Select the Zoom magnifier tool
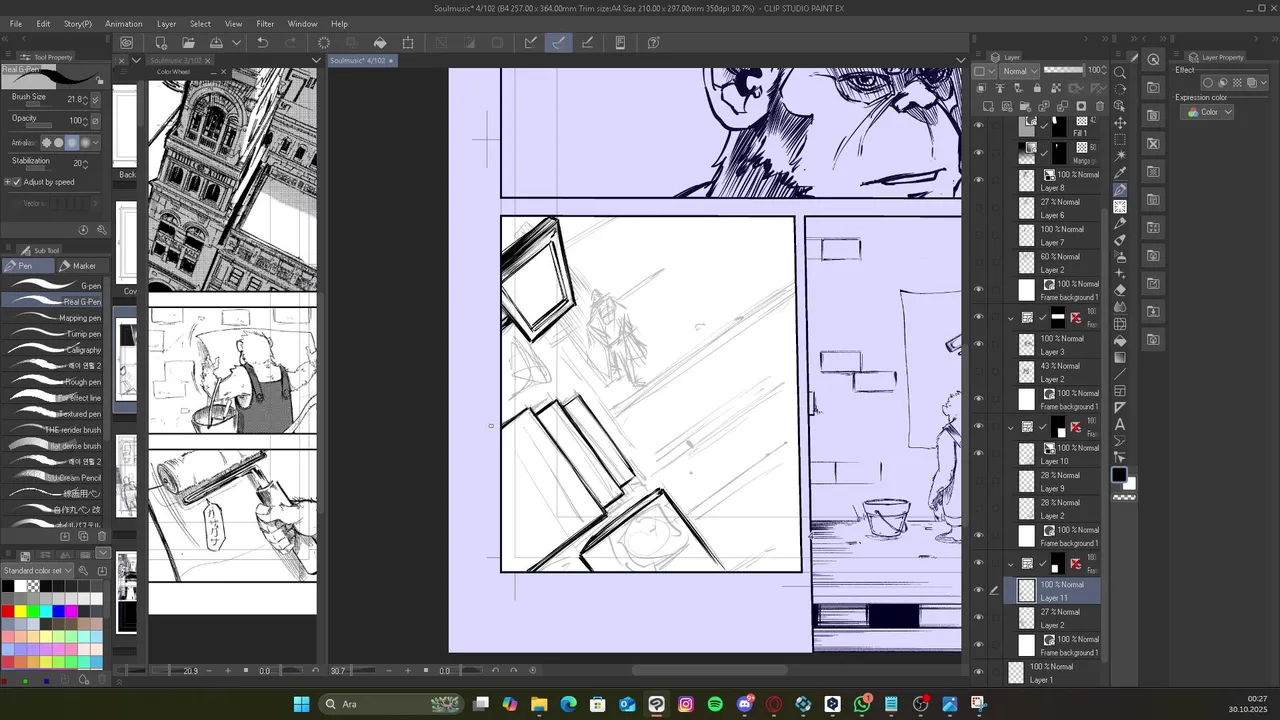 tap(1120, 72)
